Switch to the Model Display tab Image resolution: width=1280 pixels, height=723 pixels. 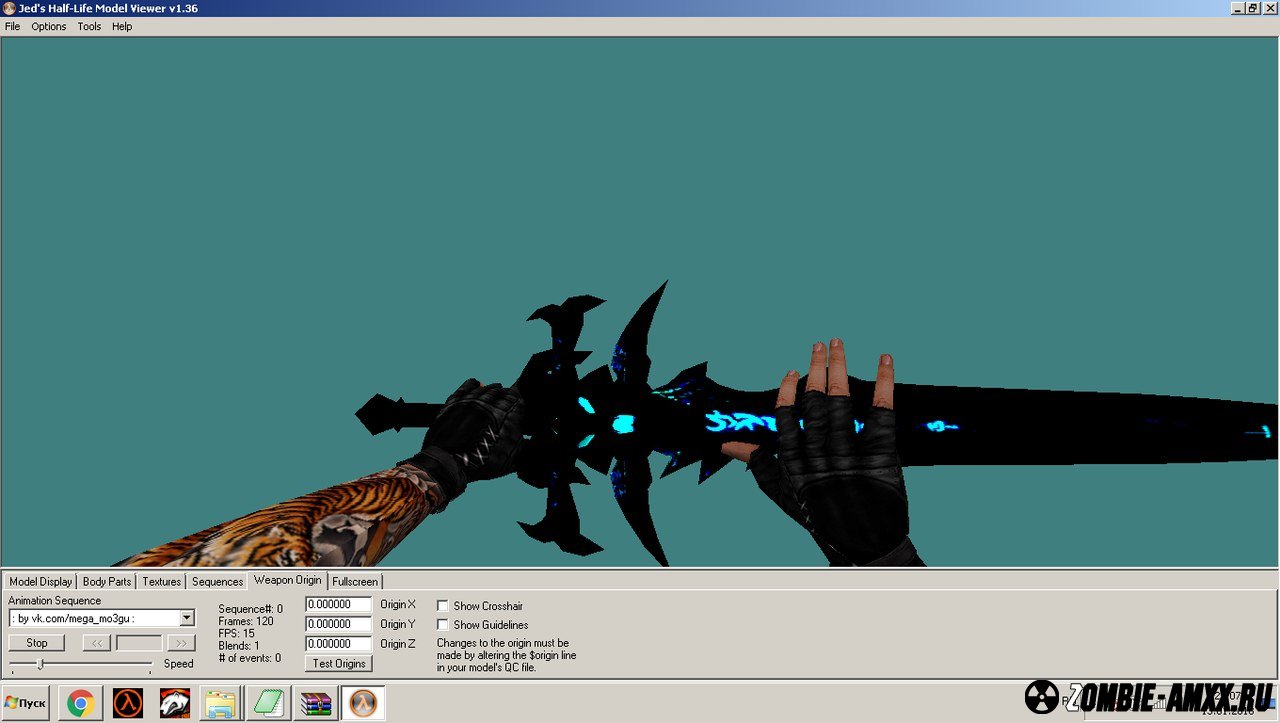[x=41, y=581]
